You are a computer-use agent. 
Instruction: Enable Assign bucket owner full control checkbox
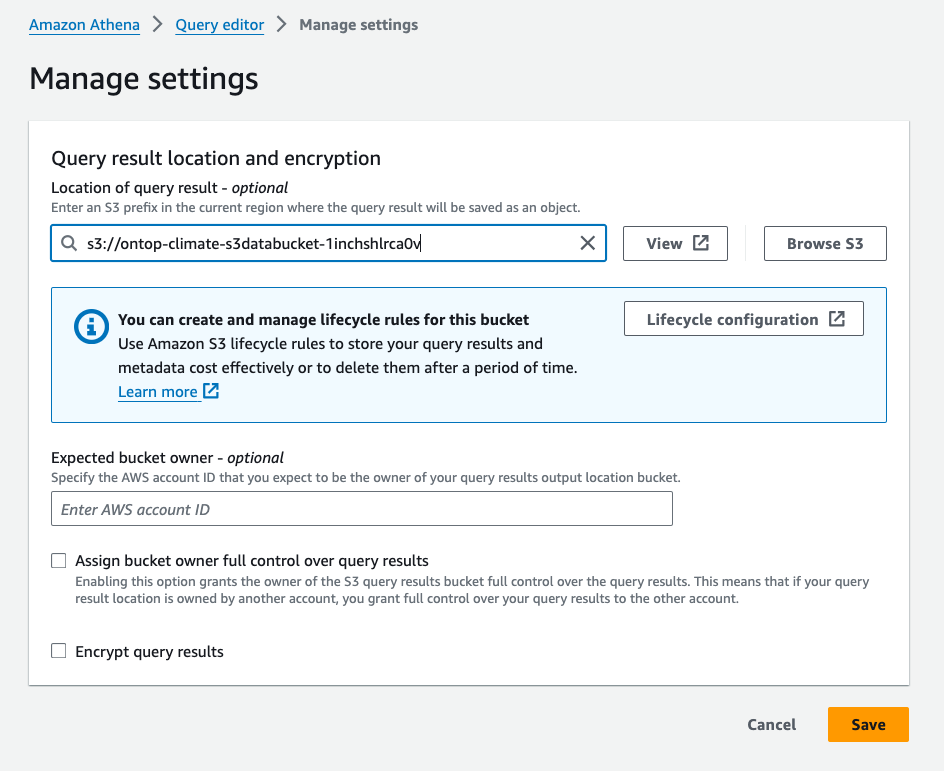[59, 561]
